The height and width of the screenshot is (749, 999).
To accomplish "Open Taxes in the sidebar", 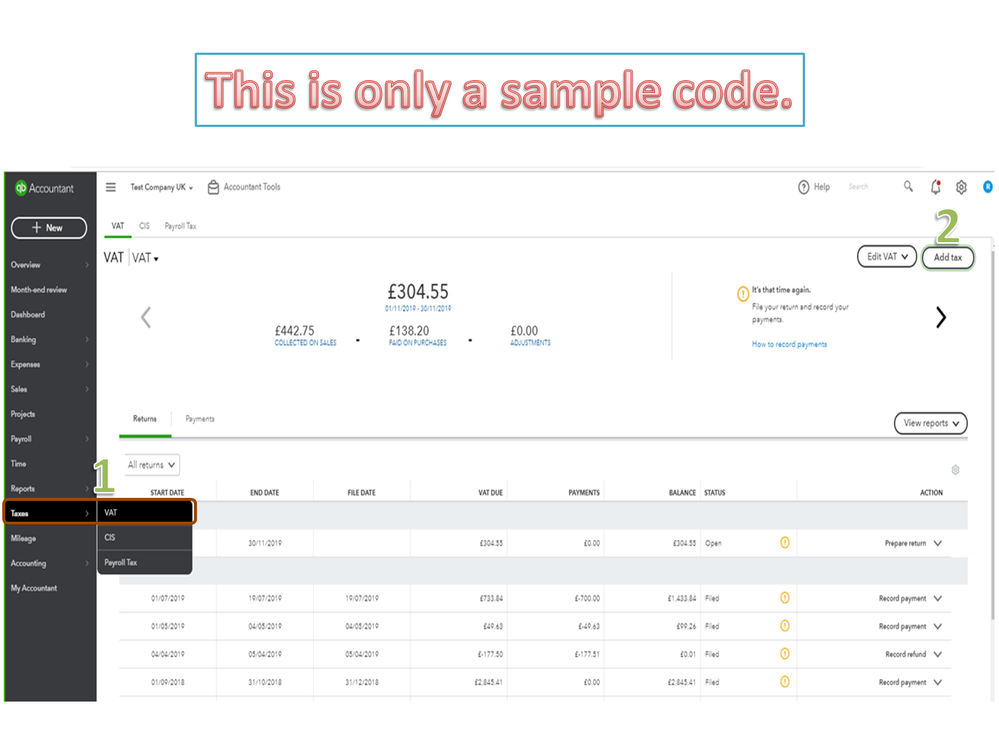I will [x=50, y=513].
